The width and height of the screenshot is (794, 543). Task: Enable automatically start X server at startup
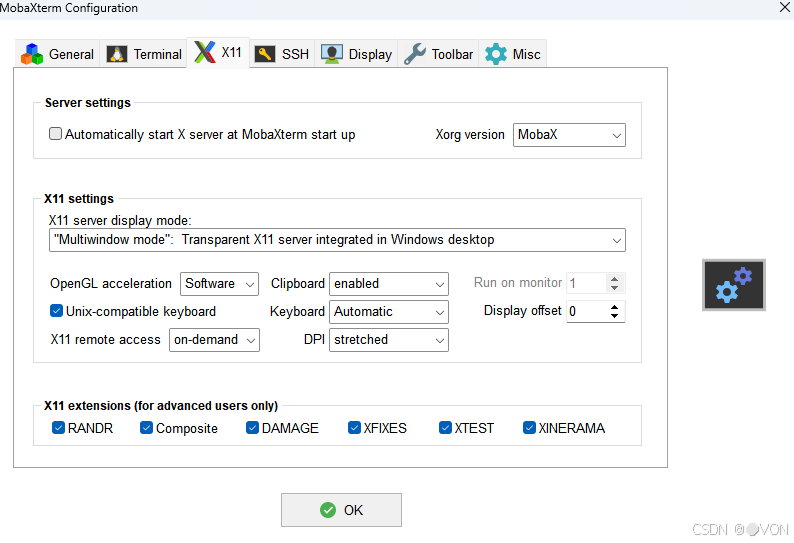tap(55, 134)
